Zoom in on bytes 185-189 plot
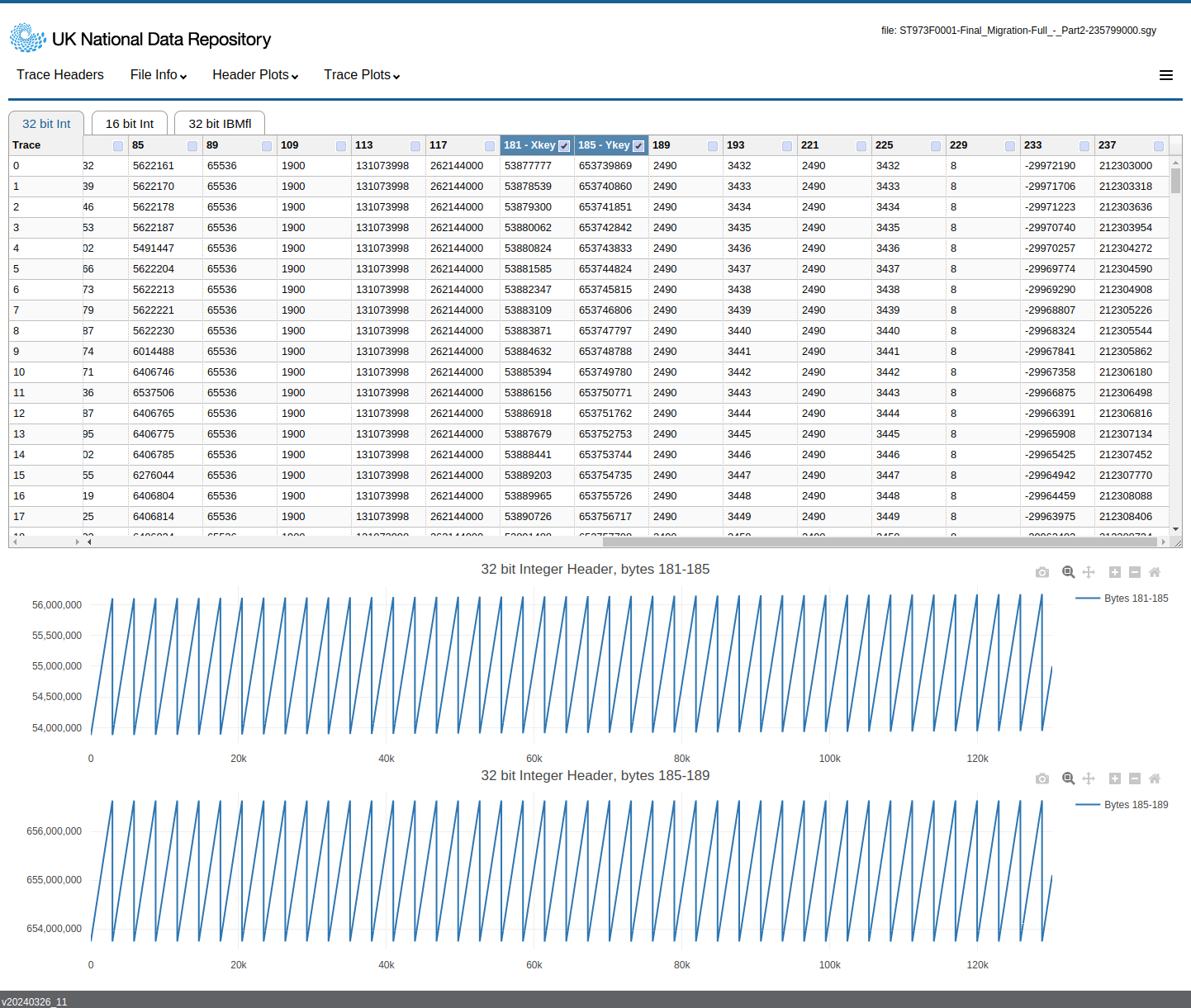This screenshot has width=1191, height=1008. [1114, 778]
